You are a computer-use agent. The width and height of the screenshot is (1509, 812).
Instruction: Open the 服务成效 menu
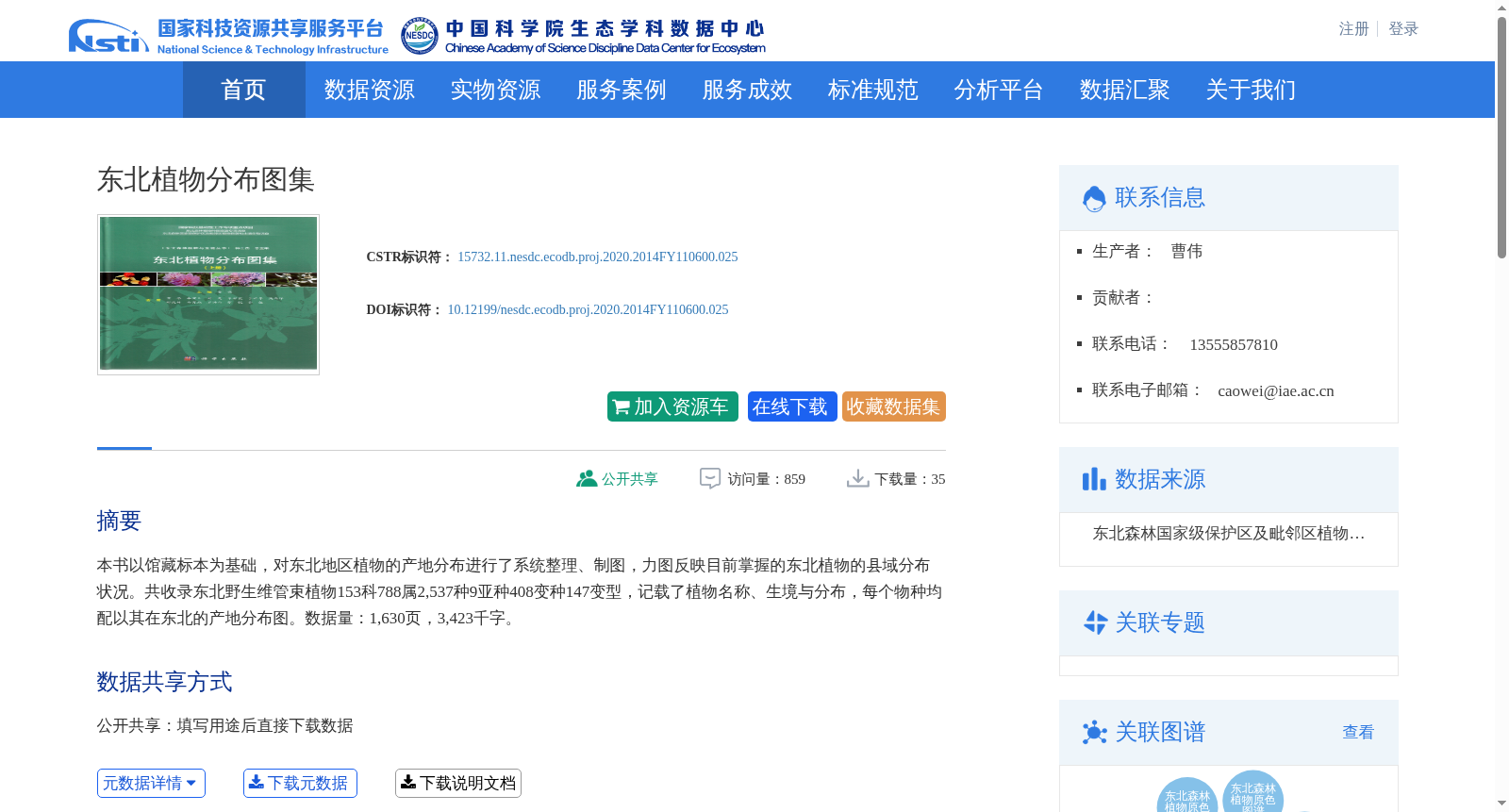747,90
